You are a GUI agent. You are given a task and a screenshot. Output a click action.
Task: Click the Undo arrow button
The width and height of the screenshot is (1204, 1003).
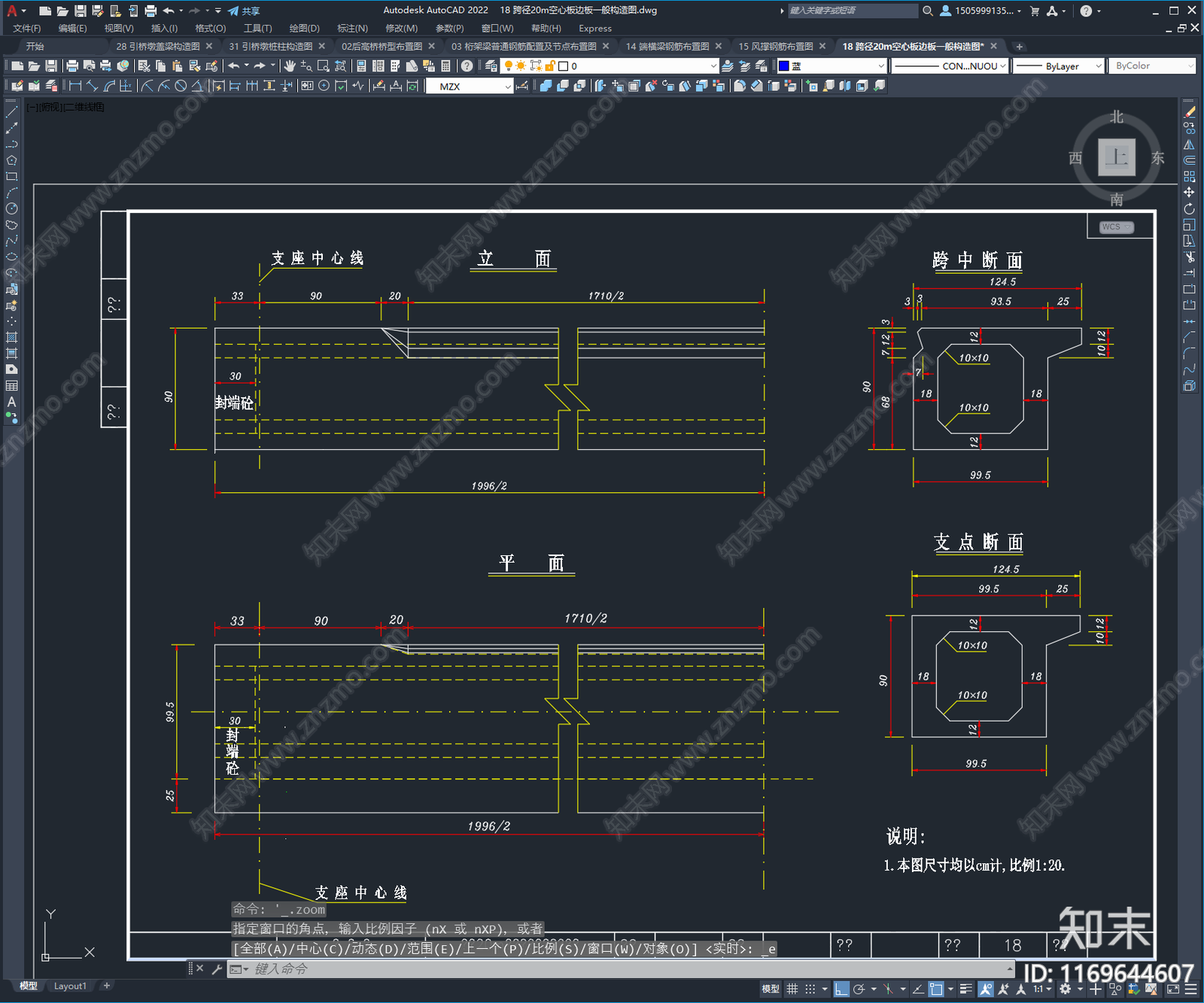[x=234, y=66]
